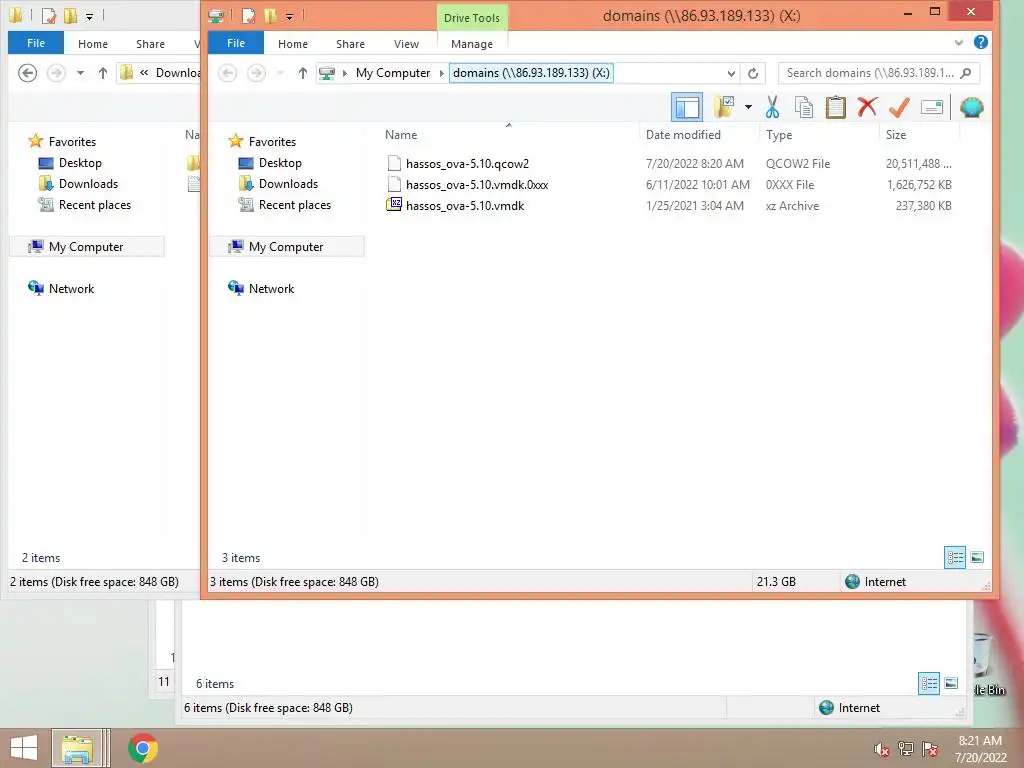This screenshot has width=1024, height=768.
Task: Click Back arrow in Downloads window
Action: [x=27, y=73]
